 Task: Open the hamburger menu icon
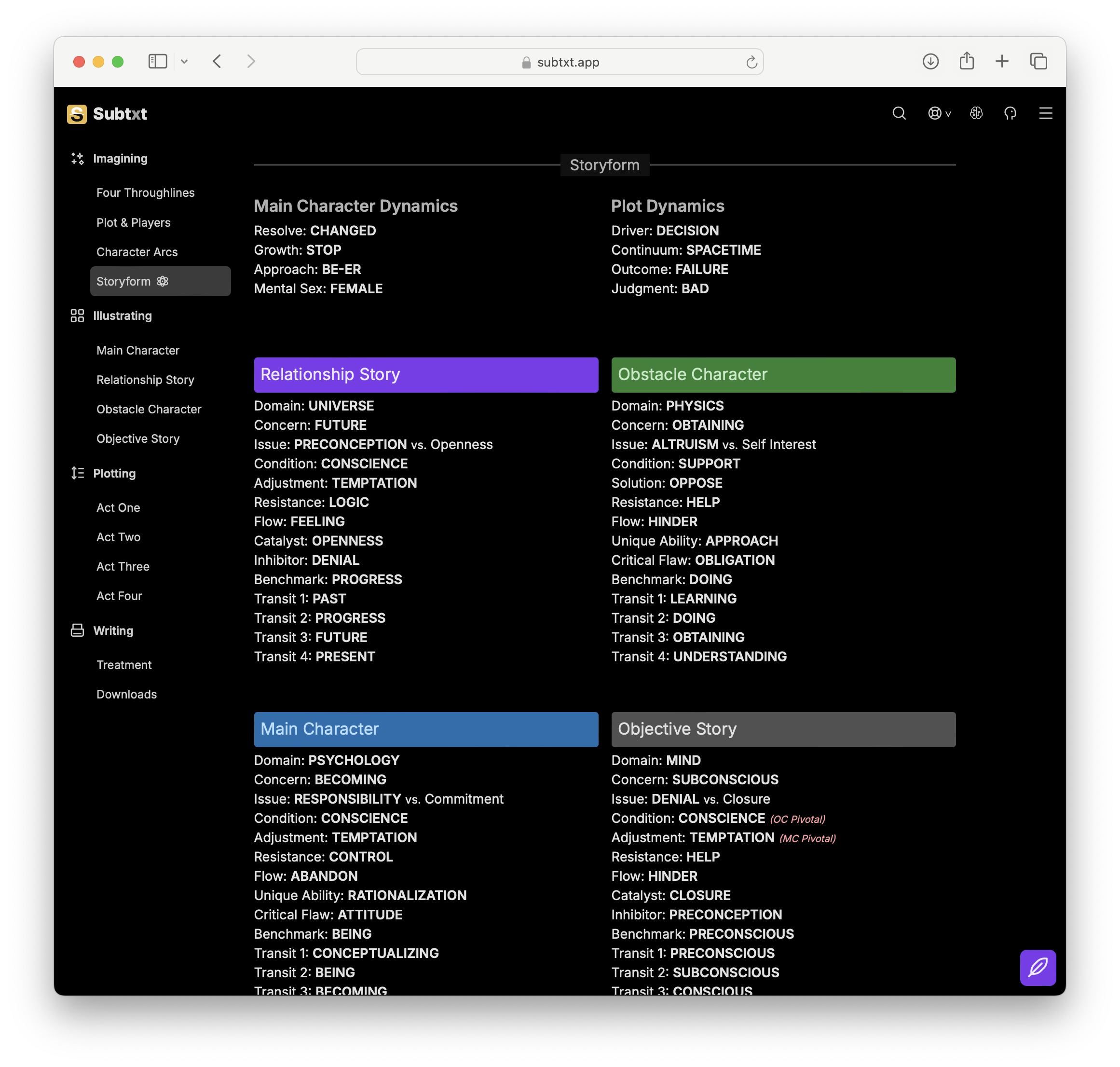(1047, 113)
